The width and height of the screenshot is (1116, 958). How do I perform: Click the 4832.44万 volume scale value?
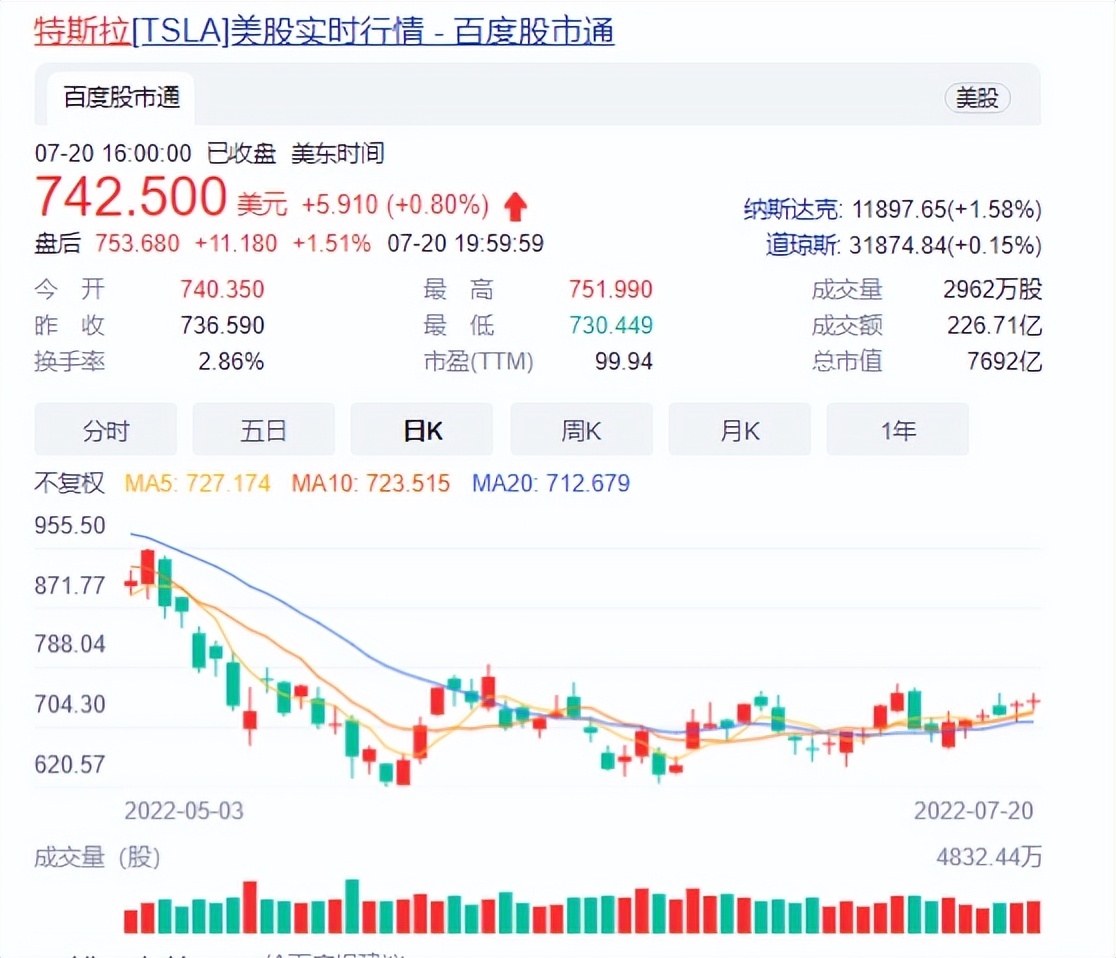click(989, 856)
